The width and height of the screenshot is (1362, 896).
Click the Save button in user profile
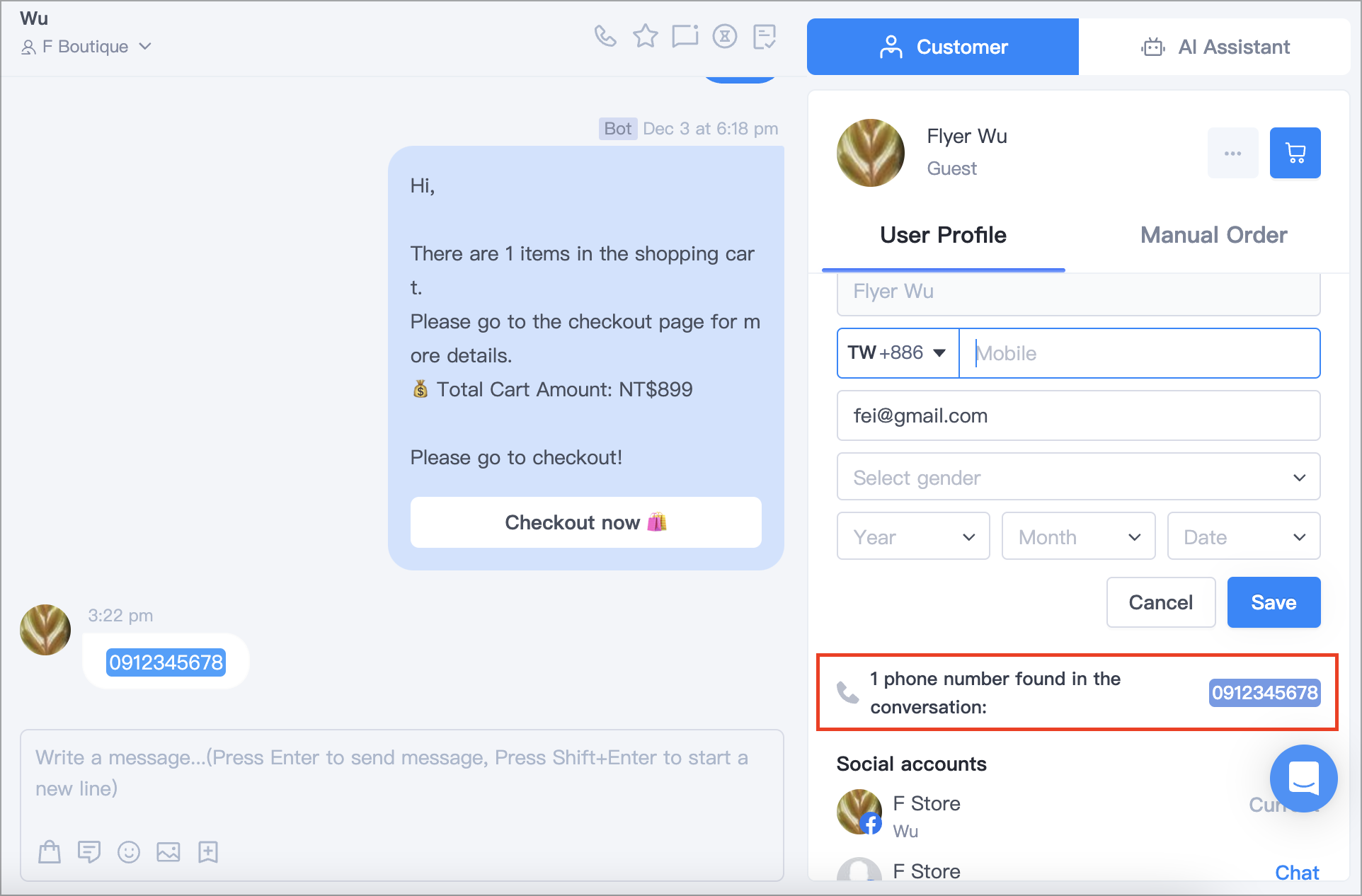1274,602
